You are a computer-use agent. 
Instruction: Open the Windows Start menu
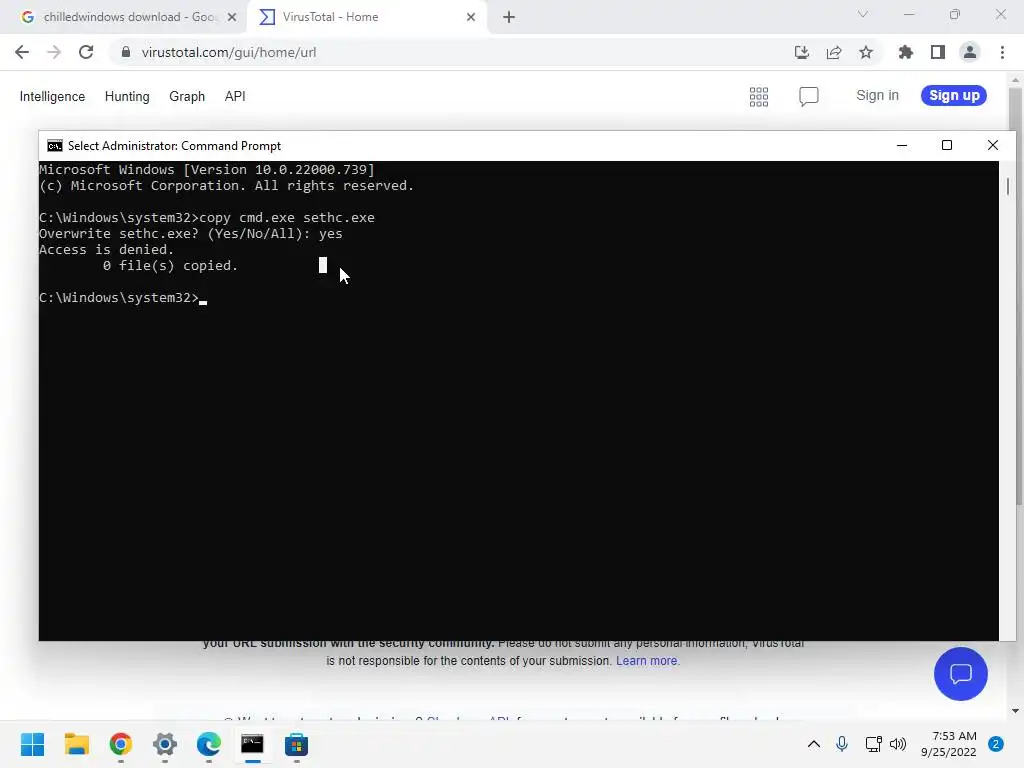(33, 744)
